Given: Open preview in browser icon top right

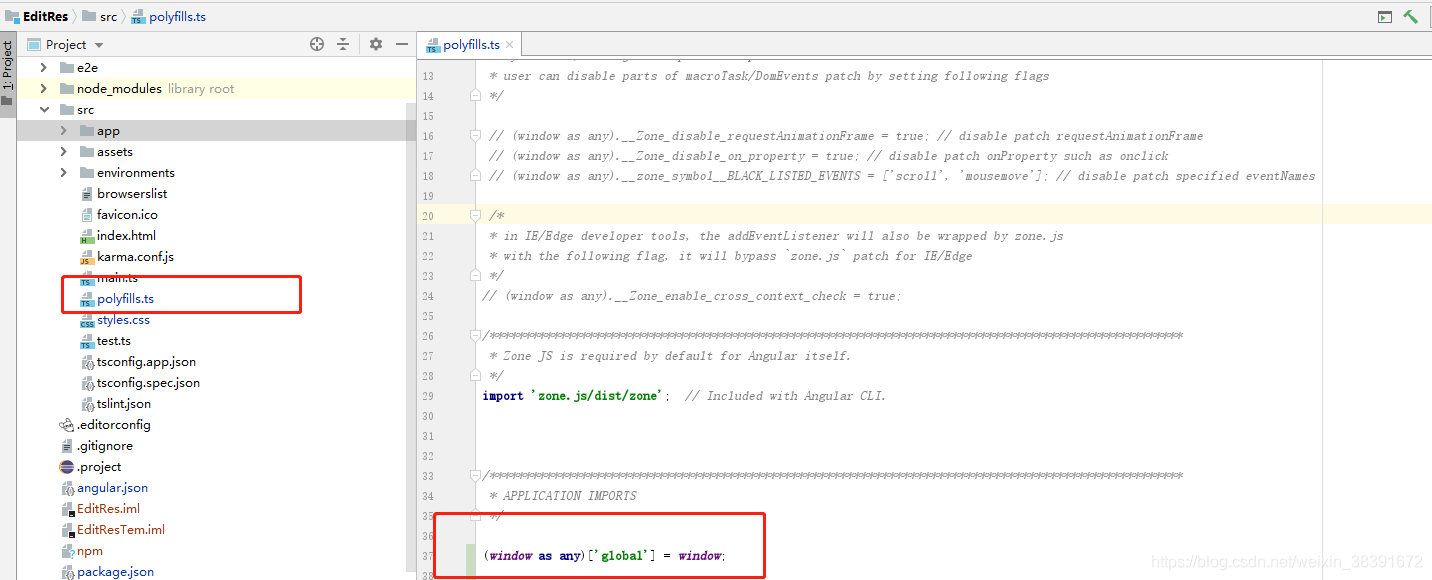Looking at the screenshot, I should point(1384,16).
